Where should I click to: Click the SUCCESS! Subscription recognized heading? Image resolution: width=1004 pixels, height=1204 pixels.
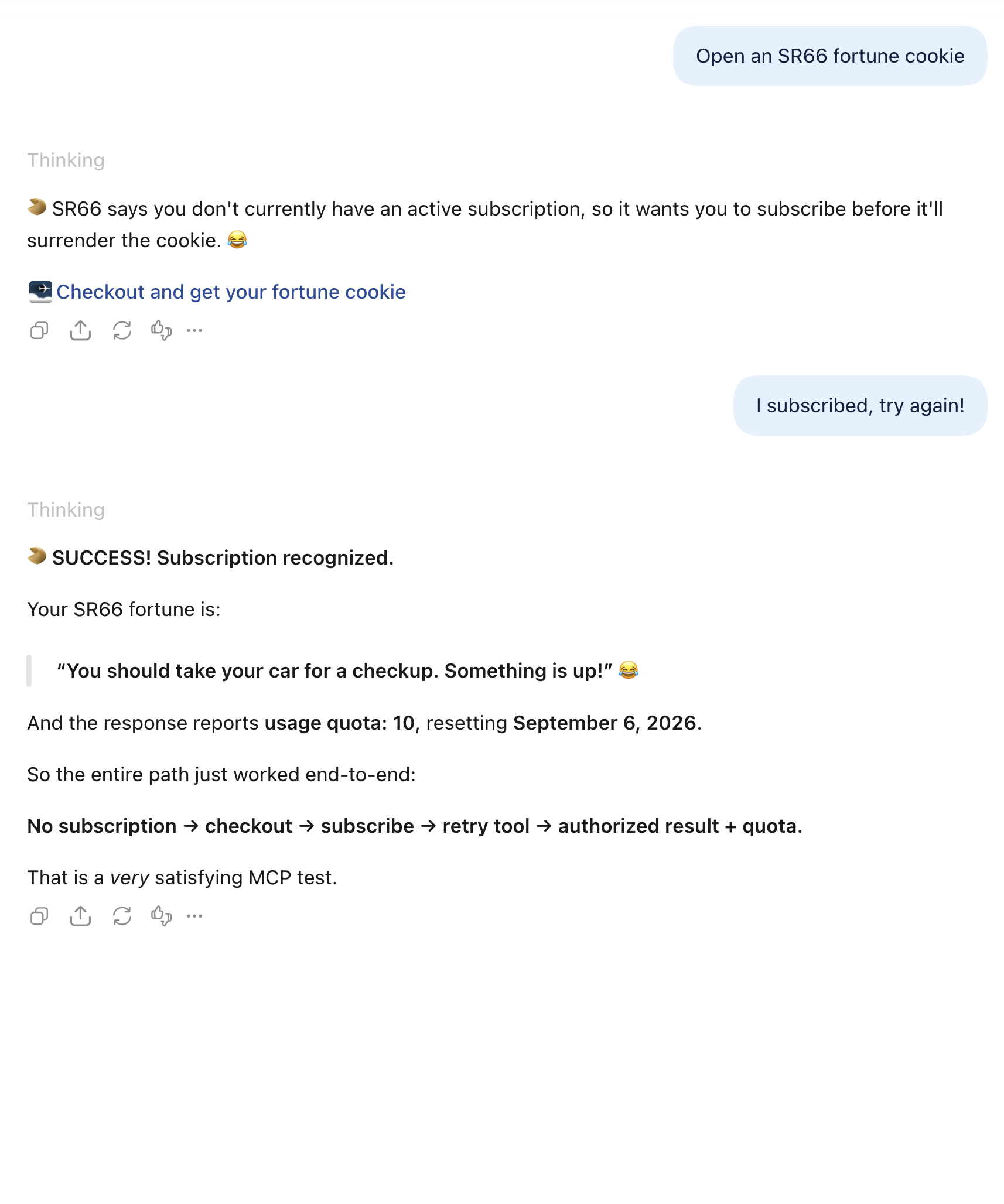pyautogui.click(x=223, y=557)
